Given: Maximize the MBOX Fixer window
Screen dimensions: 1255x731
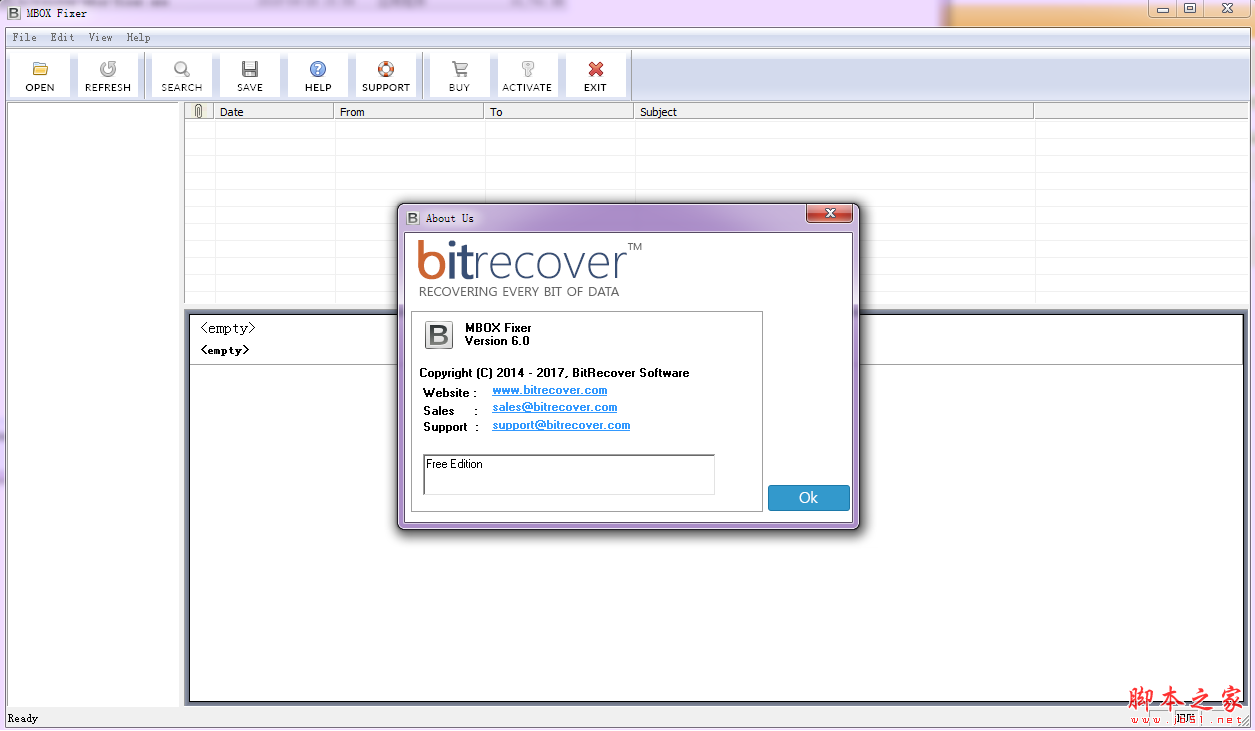Looking at the screenshot, I should 1190,9.
